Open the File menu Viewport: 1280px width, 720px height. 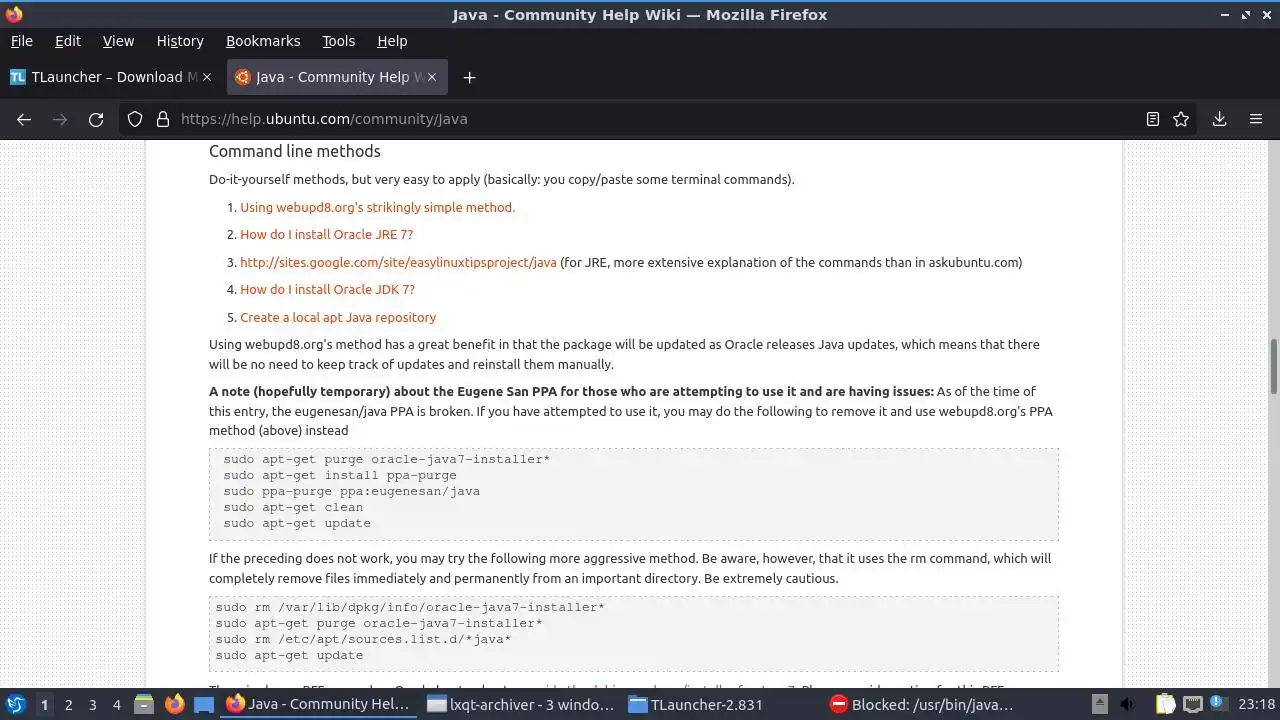pyautogui.click(x=21, y=41)
